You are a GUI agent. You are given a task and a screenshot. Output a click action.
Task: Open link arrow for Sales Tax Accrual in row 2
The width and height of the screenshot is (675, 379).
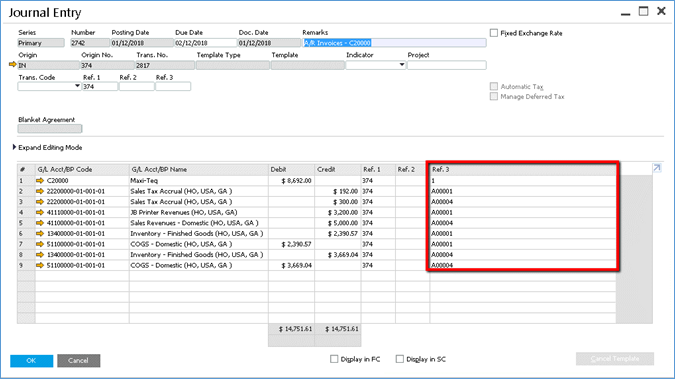pos(40,191)
